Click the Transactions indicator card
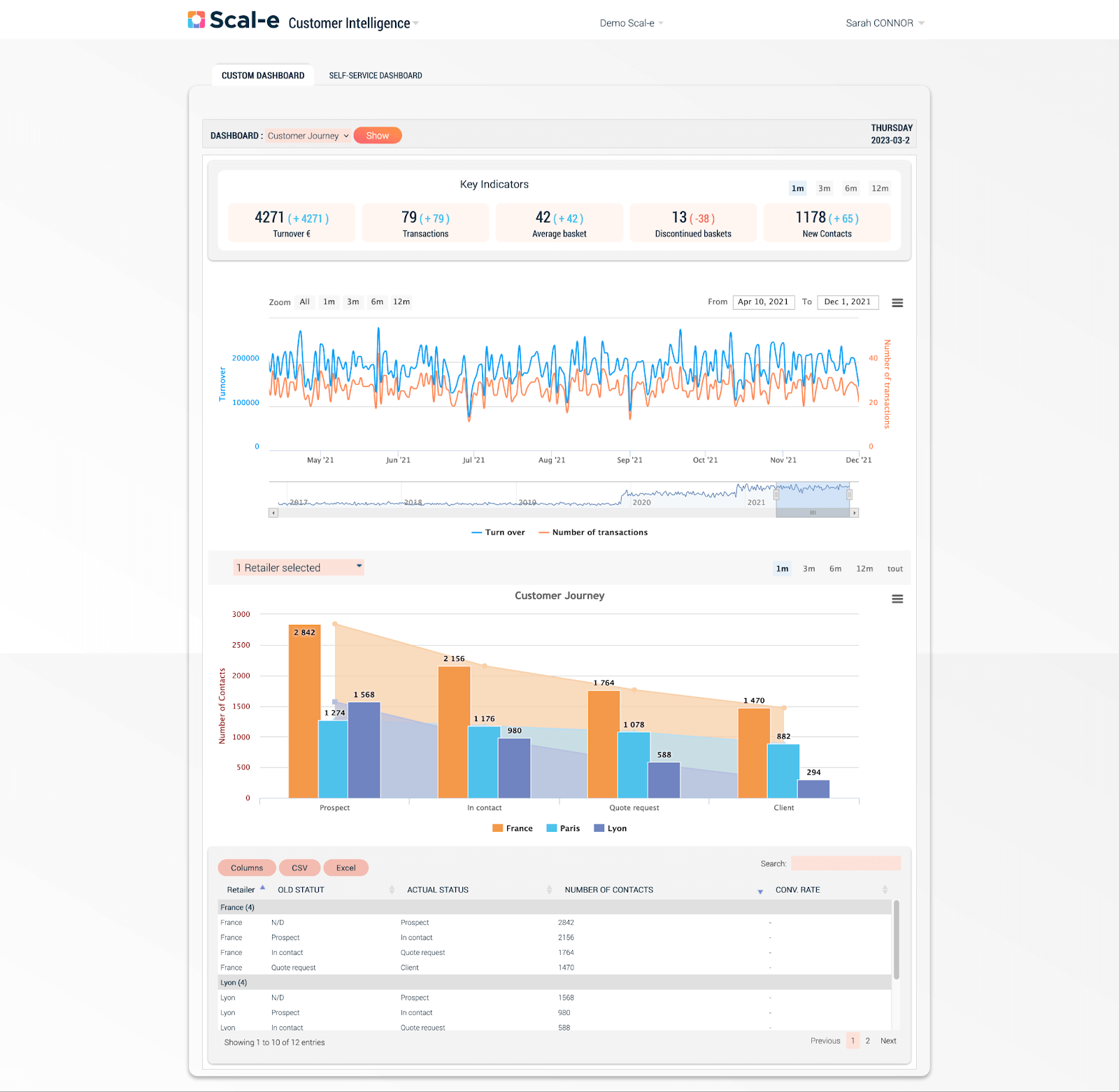Image resolution: width=1119 pixels, height=1092 pixels. click(425, 223)
